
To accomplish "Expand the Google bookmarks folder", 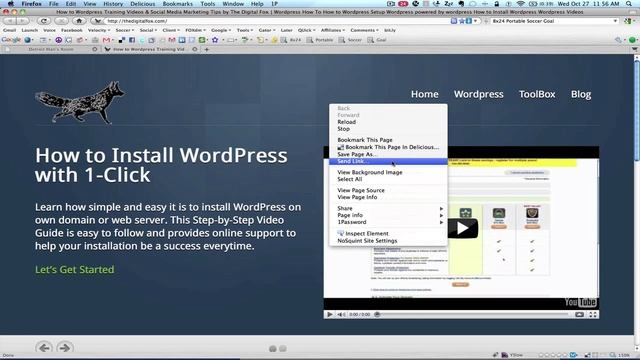I will pyautogui.click(x=221, y=30).
